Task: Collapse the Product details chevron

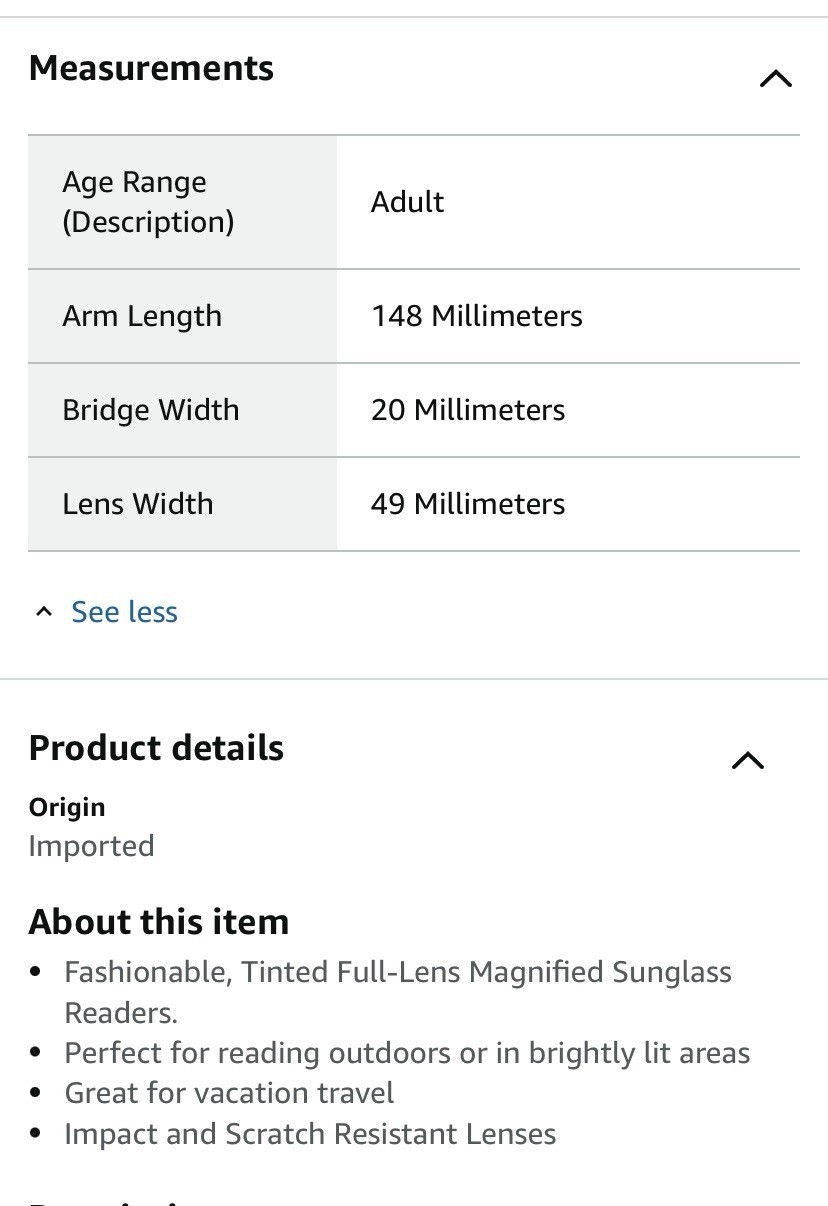Action: 747,761
